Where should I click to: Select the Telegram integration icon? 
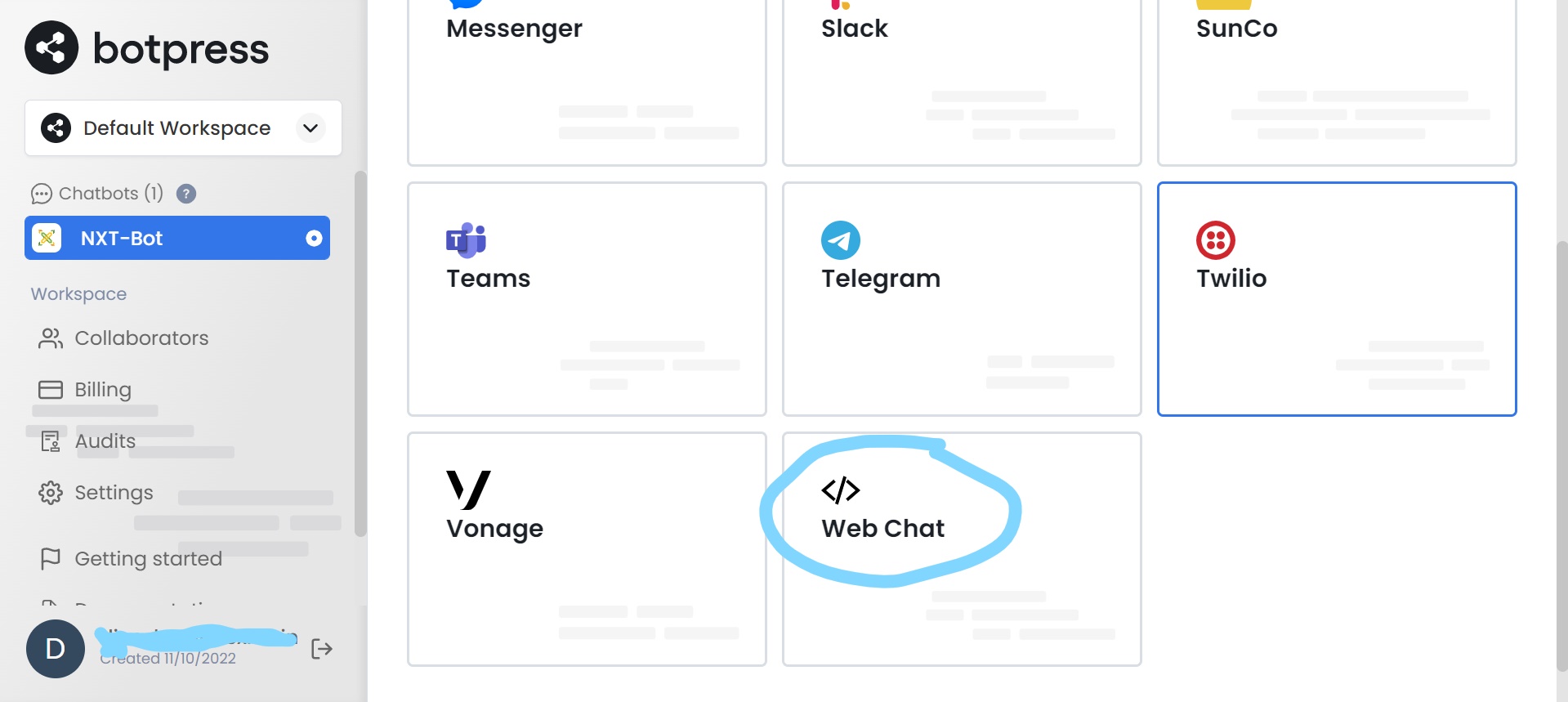click(x=840, y=240)
